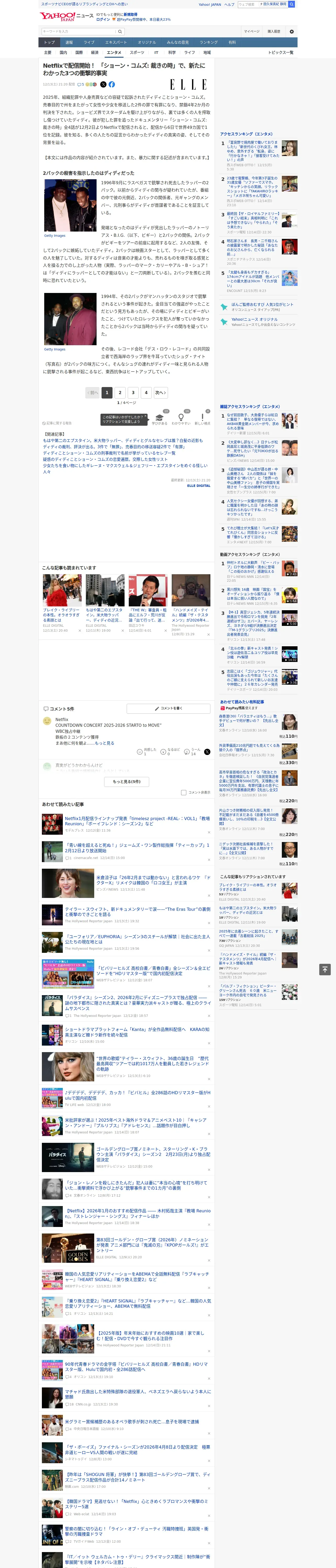Open the テイラー・スウィフト新ドキュメンタリー article
This screenshot has height=1568, width=336.
click(x=138, y=912)
